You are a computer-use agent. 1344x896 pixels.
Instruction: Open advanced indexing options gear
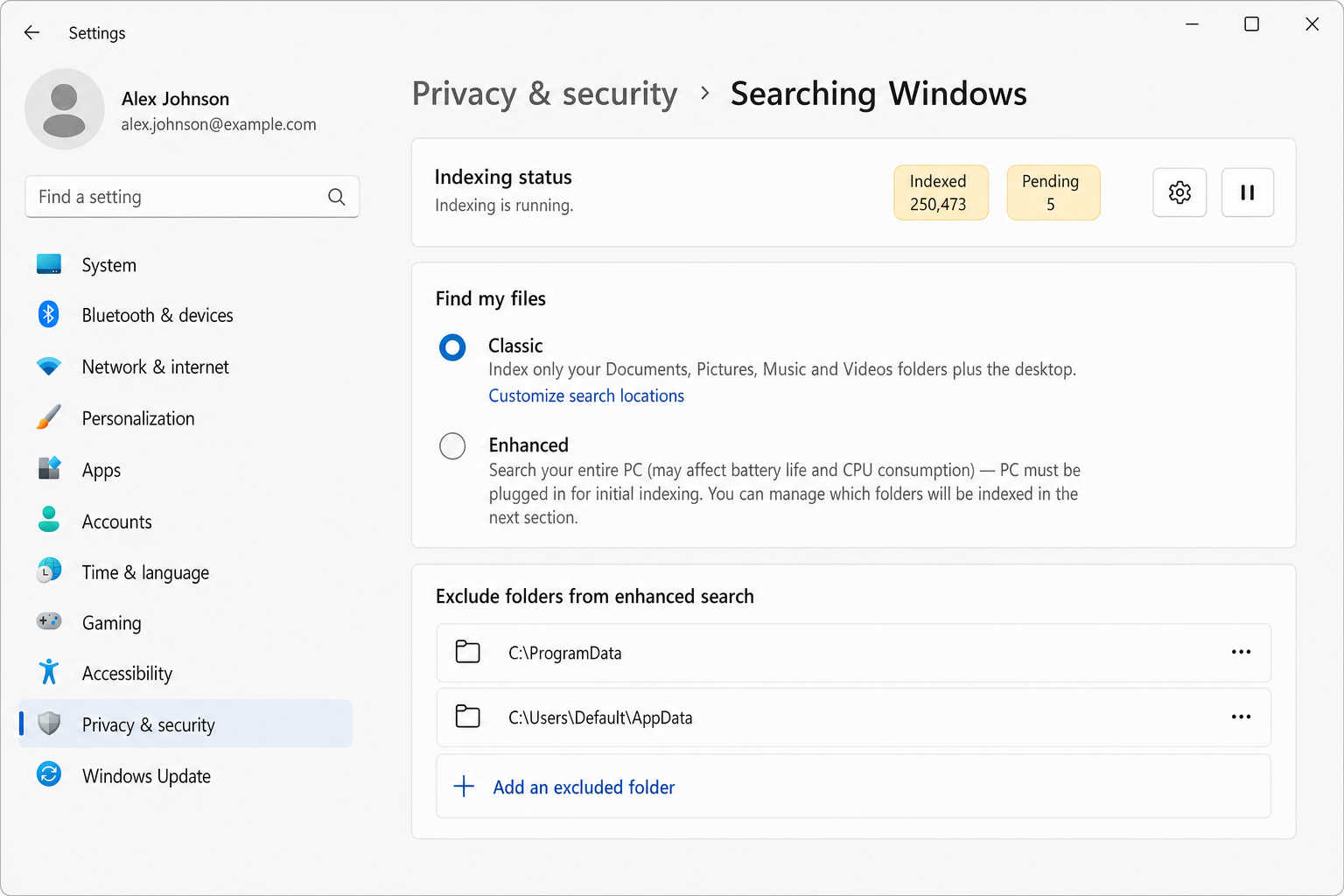click(x=1179, y=192)
